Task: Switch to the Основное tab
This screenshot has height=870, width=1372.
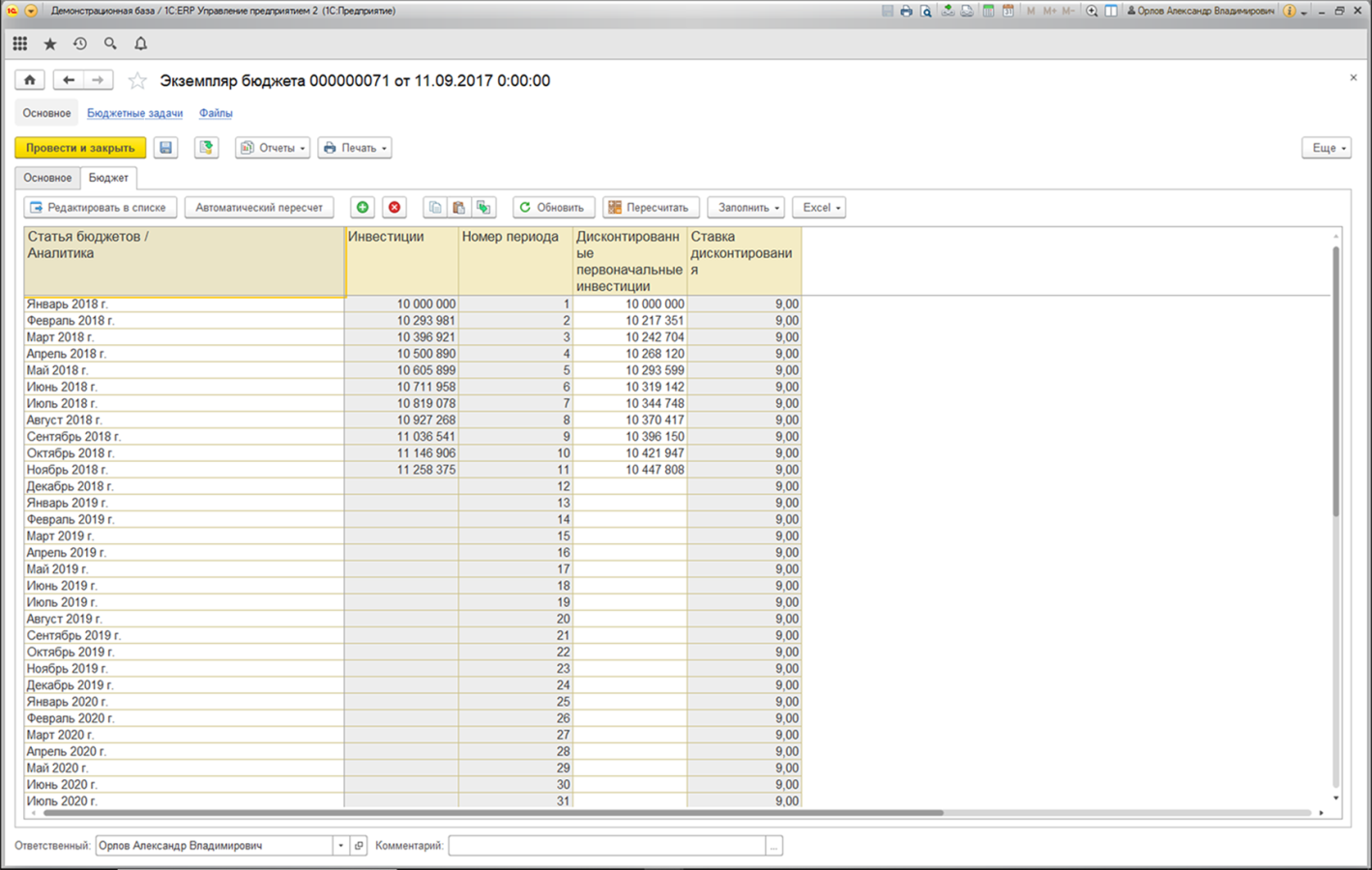Action: pos(47,178)
